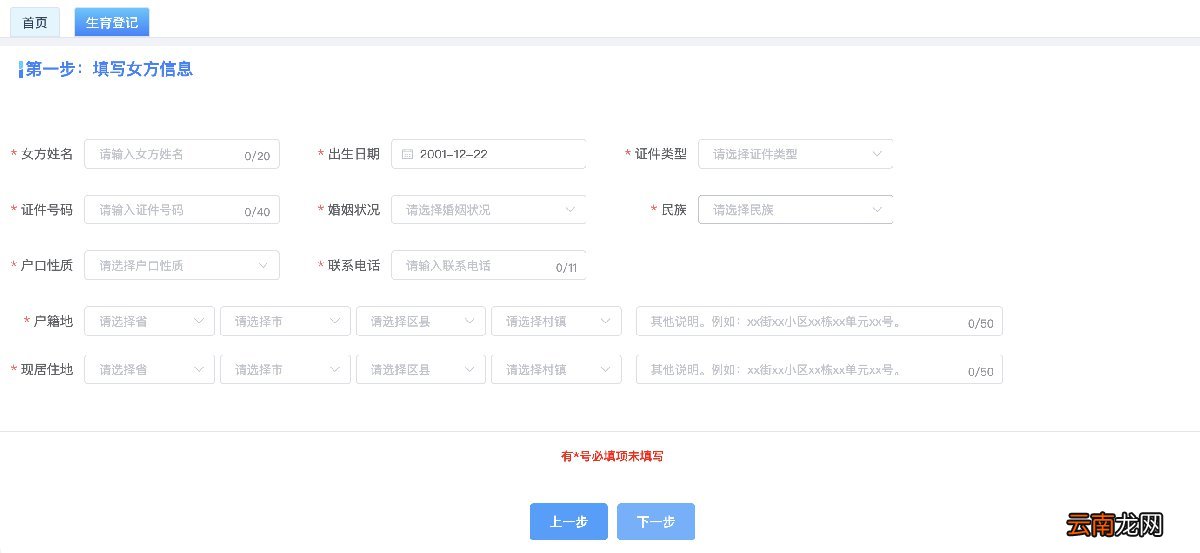Click the 女方姓名 input field
This screenshot has height=553, width=1200.
pyautogui.click(x=182, y=154)
